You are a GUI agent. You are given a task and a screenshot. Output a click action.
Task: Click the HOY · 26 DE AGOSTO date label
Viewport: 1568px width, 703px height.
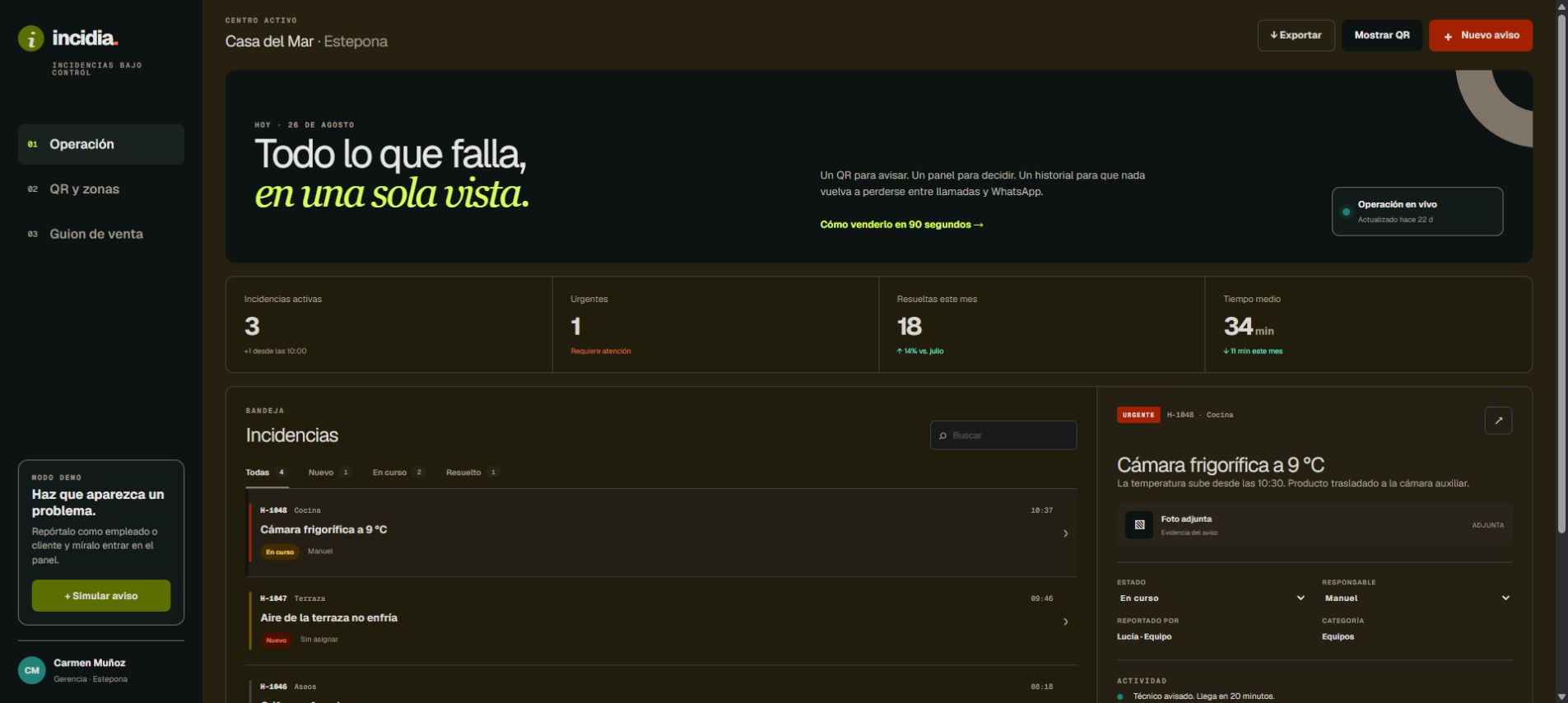tap(305, 125)
